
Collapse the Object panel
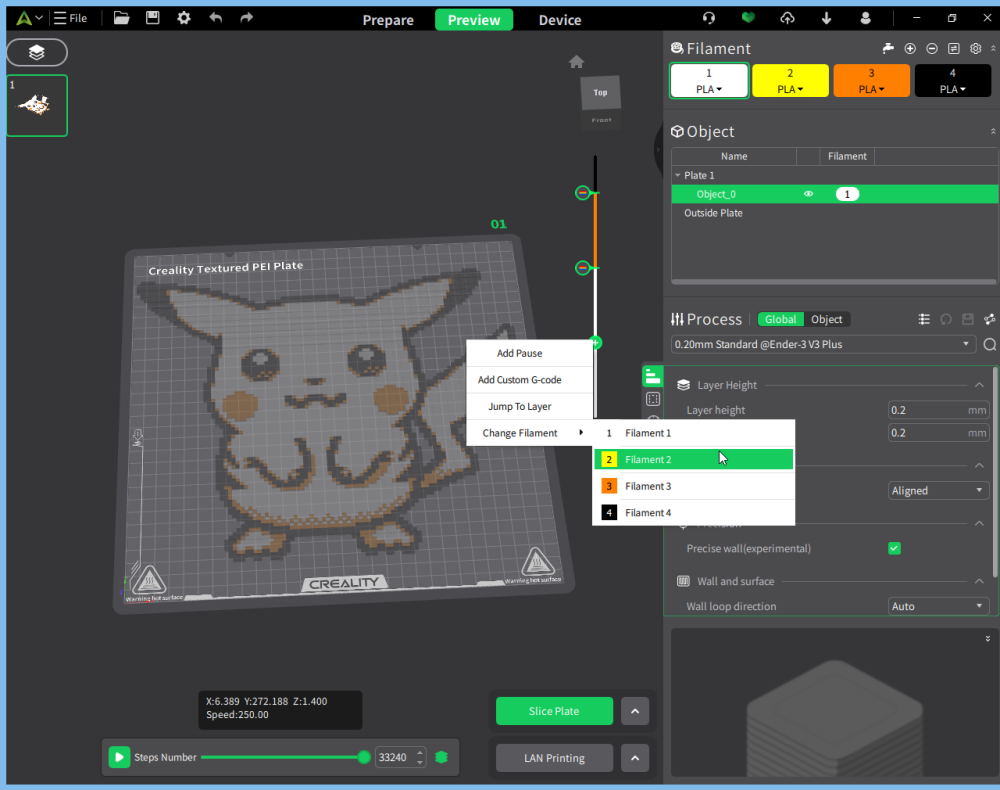pos(993,131)
